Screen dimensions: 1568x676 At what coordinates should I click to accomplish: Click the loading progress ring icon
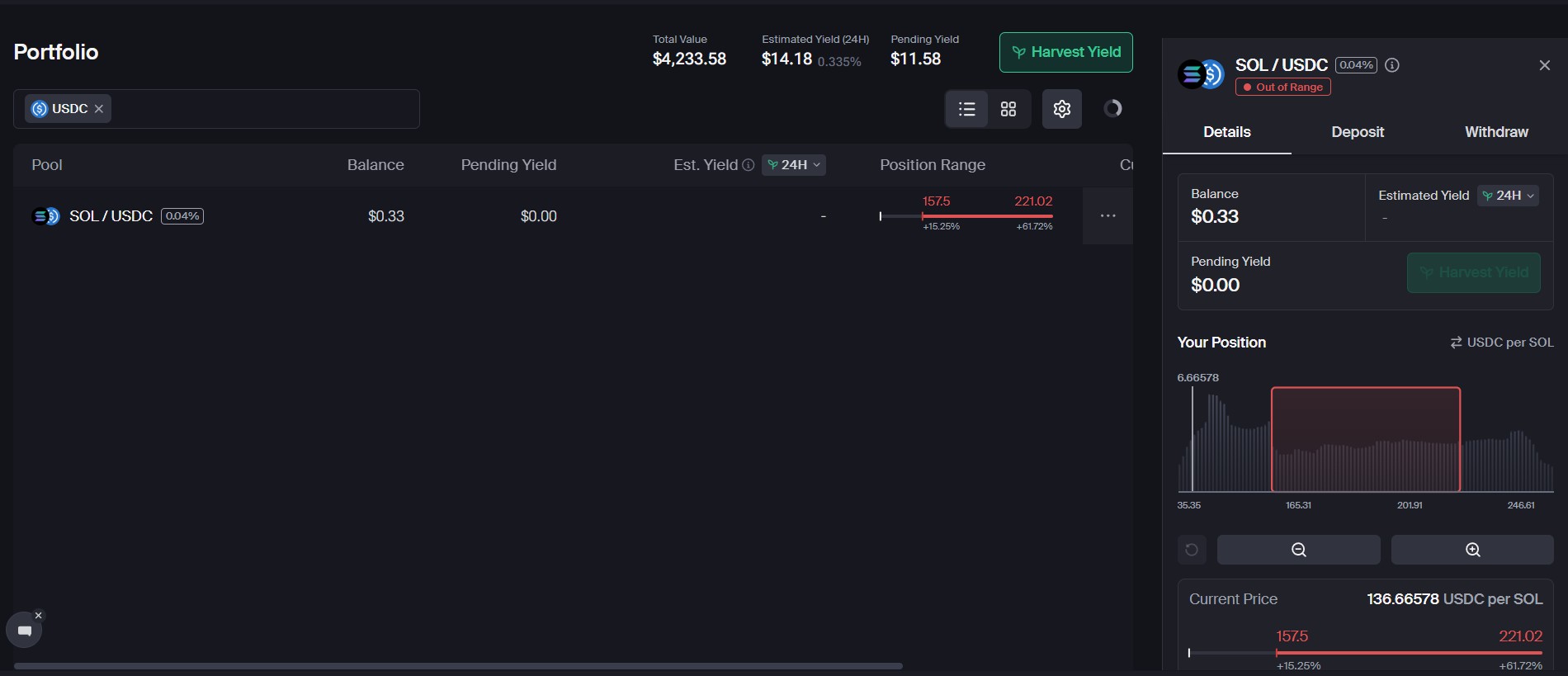click(x=1112, y=109)
